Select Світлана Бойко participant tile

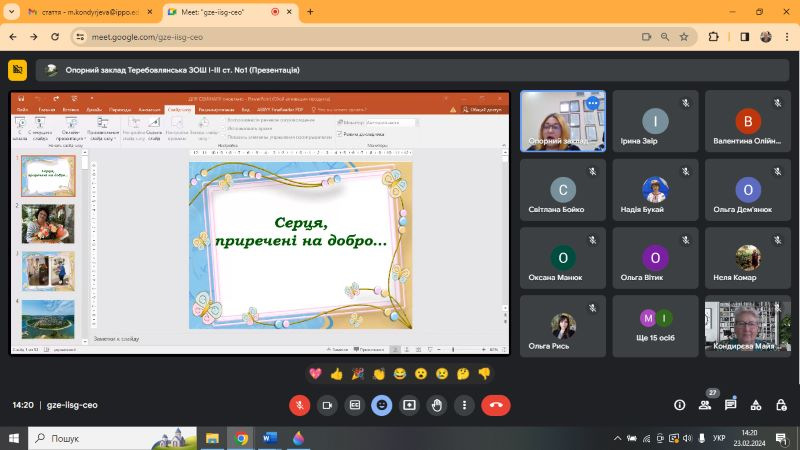(563, 190)
